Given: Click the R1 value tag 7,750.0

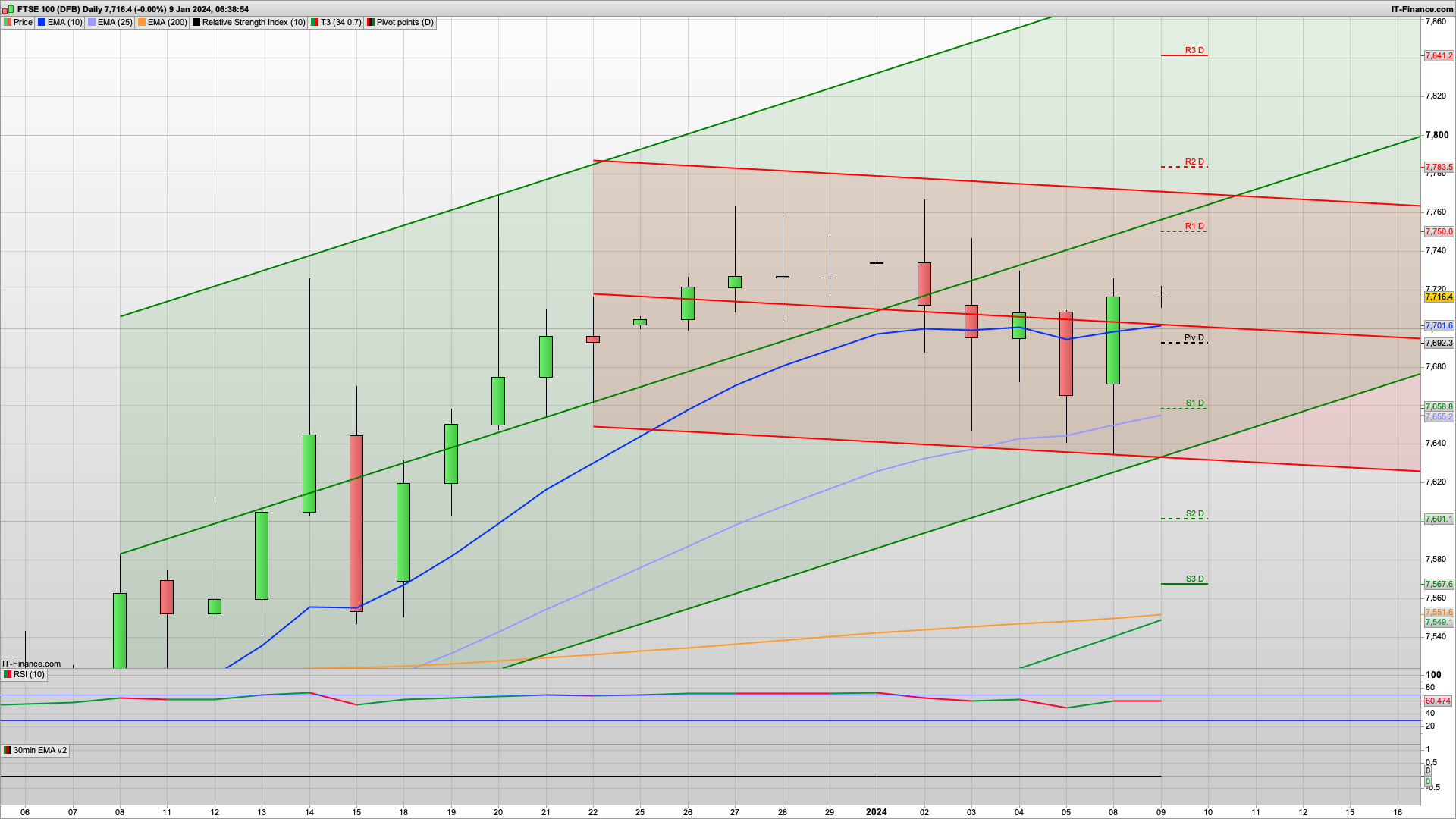Looking at the screenshot, I should coord(1439,231).
